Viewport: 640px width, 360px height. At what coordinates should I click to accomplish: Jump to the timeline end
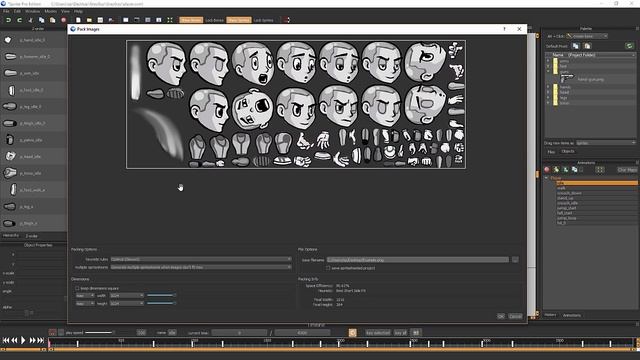click(41, 340)
